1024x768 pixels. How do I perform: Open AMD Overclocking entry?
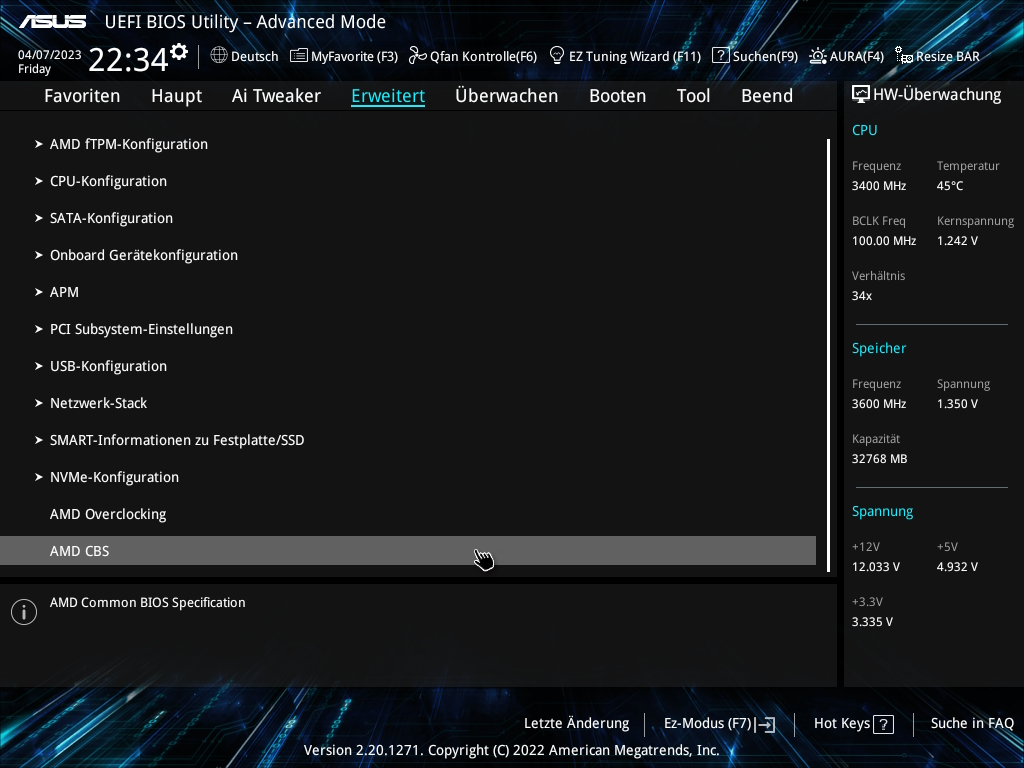(x=108, y=515)
